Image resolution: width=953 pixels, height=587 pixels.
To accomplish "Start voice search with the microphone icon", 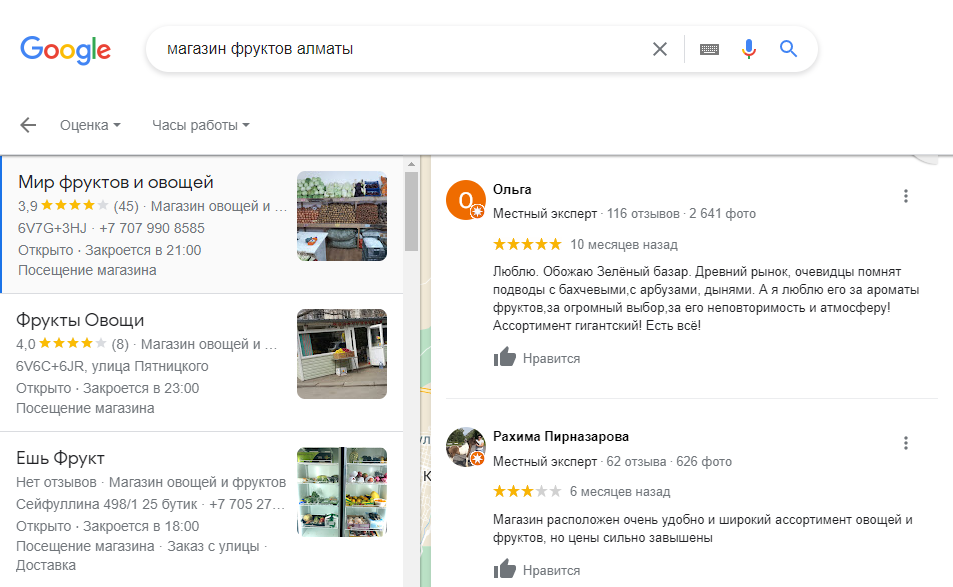I will (x=749, y=49).
